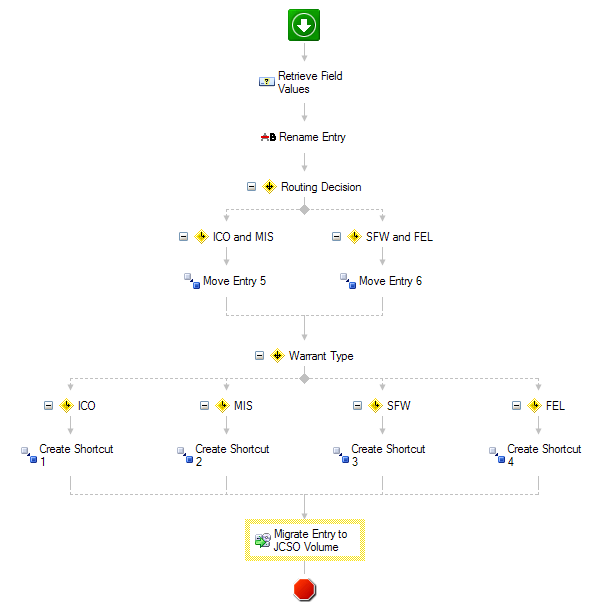The image size is (604, 616).
Task: Select the Create Shortcut 1 icon
Action: (29, 455)
